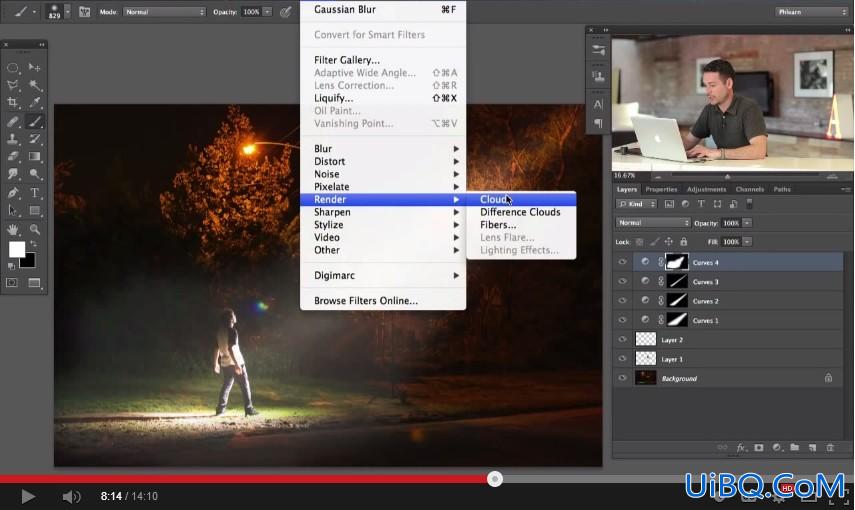Open Phlearn workspace dropdown
This screenshot has height=510, width=855.
click(811, 11)
